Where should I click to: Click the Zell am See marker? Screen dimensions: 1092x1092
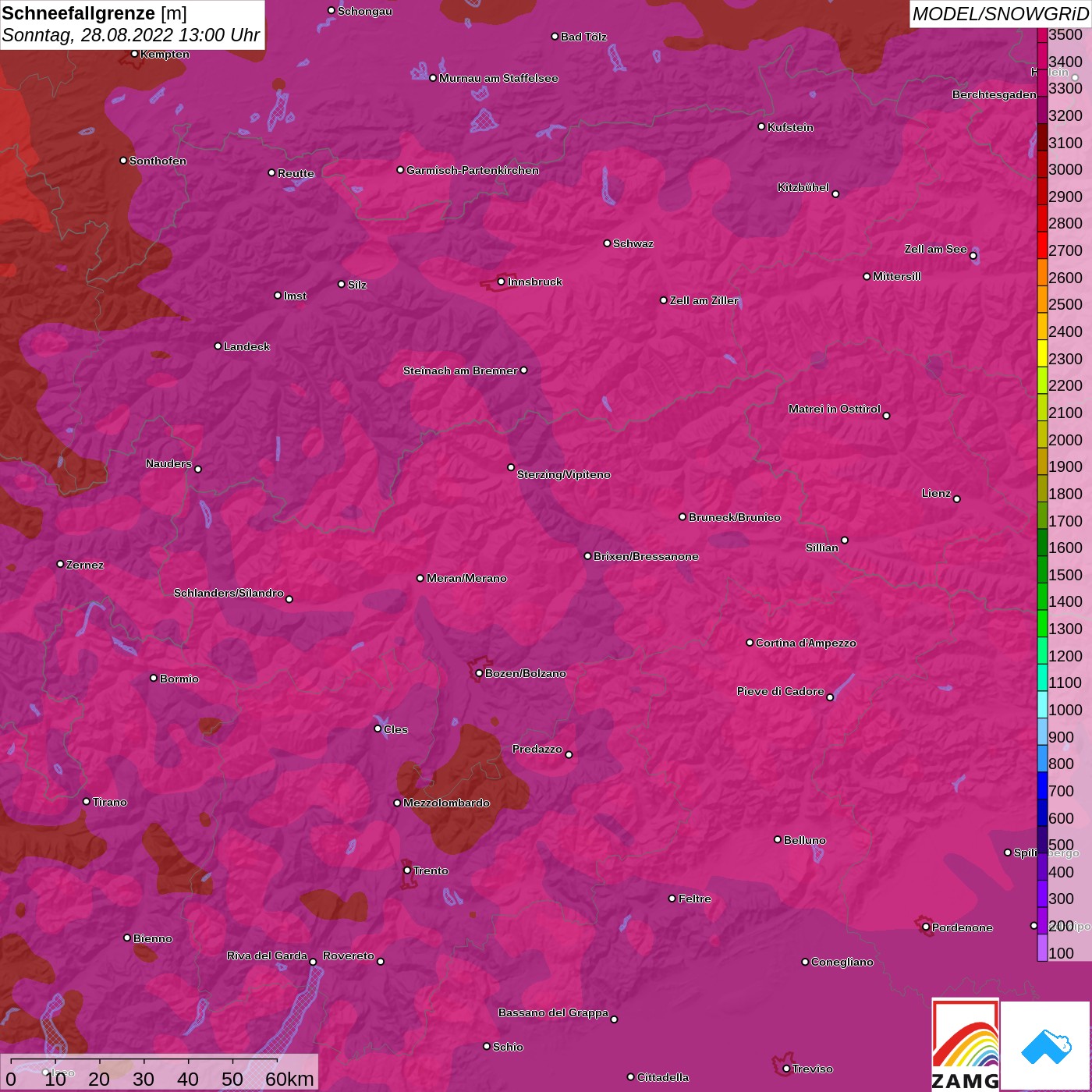pos(973,256)
